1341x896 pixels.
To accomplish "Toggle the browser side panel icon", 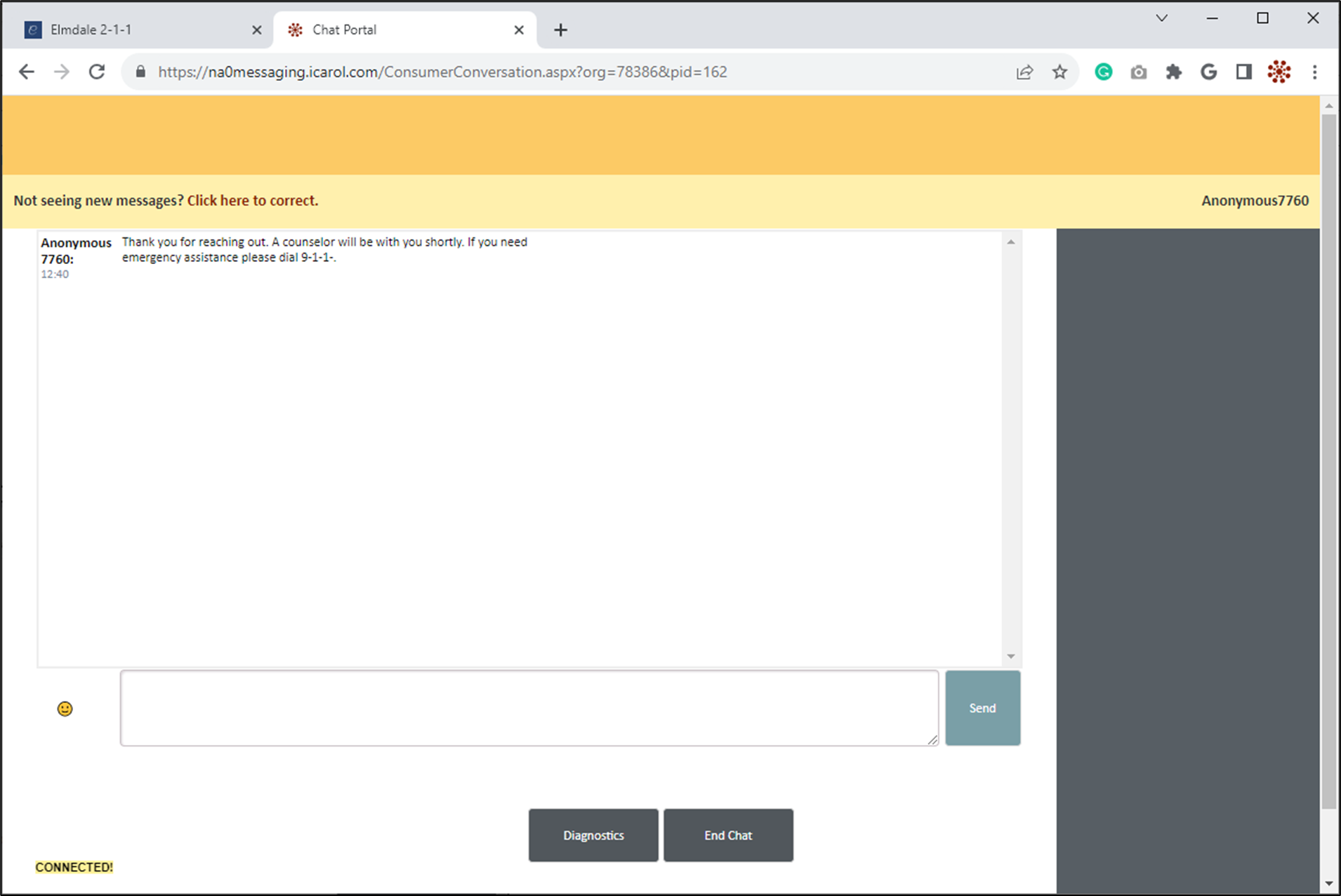I will coord(1243,72).
